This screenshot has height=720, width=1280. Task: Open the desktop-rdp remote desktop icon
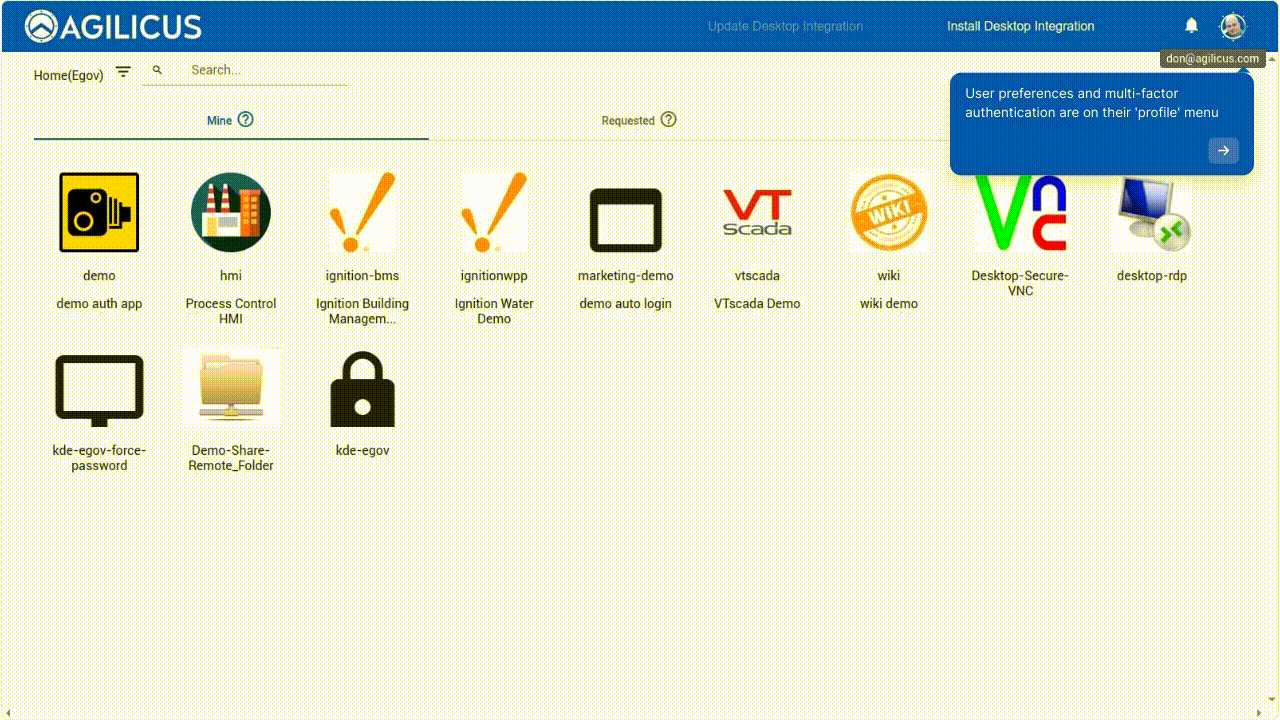(1152, 212)
